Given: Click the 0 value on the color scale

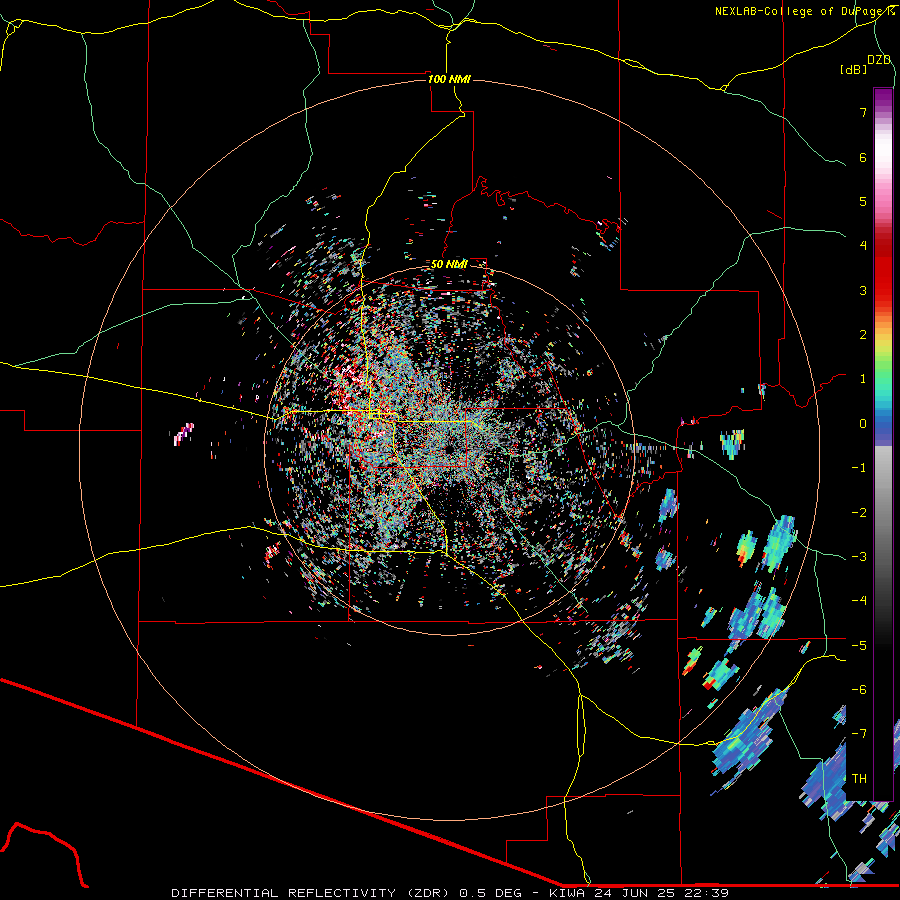Looking at the screenshot, I should tap(863, 424).
